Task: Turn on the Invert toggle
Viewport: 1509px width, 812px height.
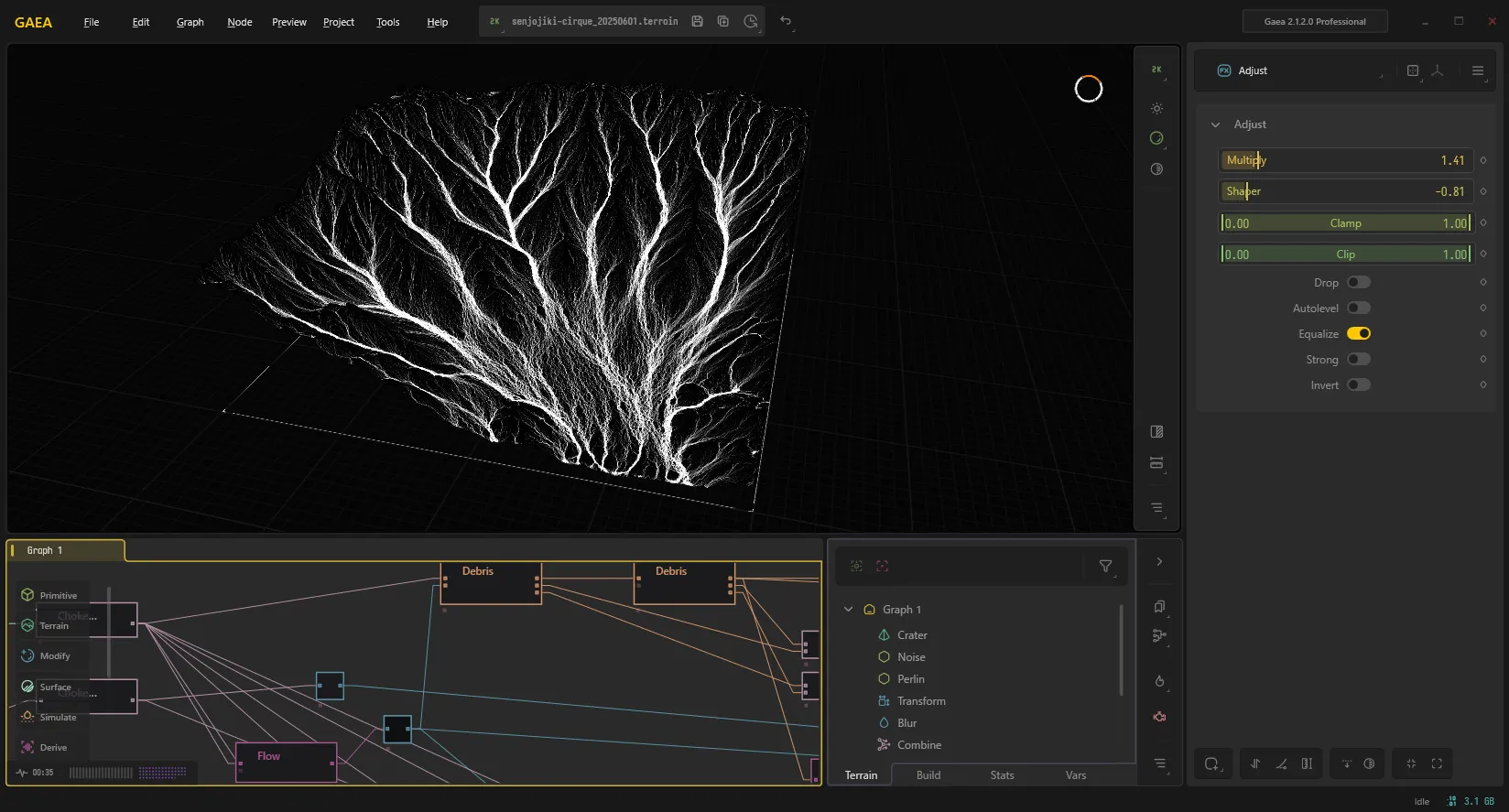Action: coord(1359,384)
